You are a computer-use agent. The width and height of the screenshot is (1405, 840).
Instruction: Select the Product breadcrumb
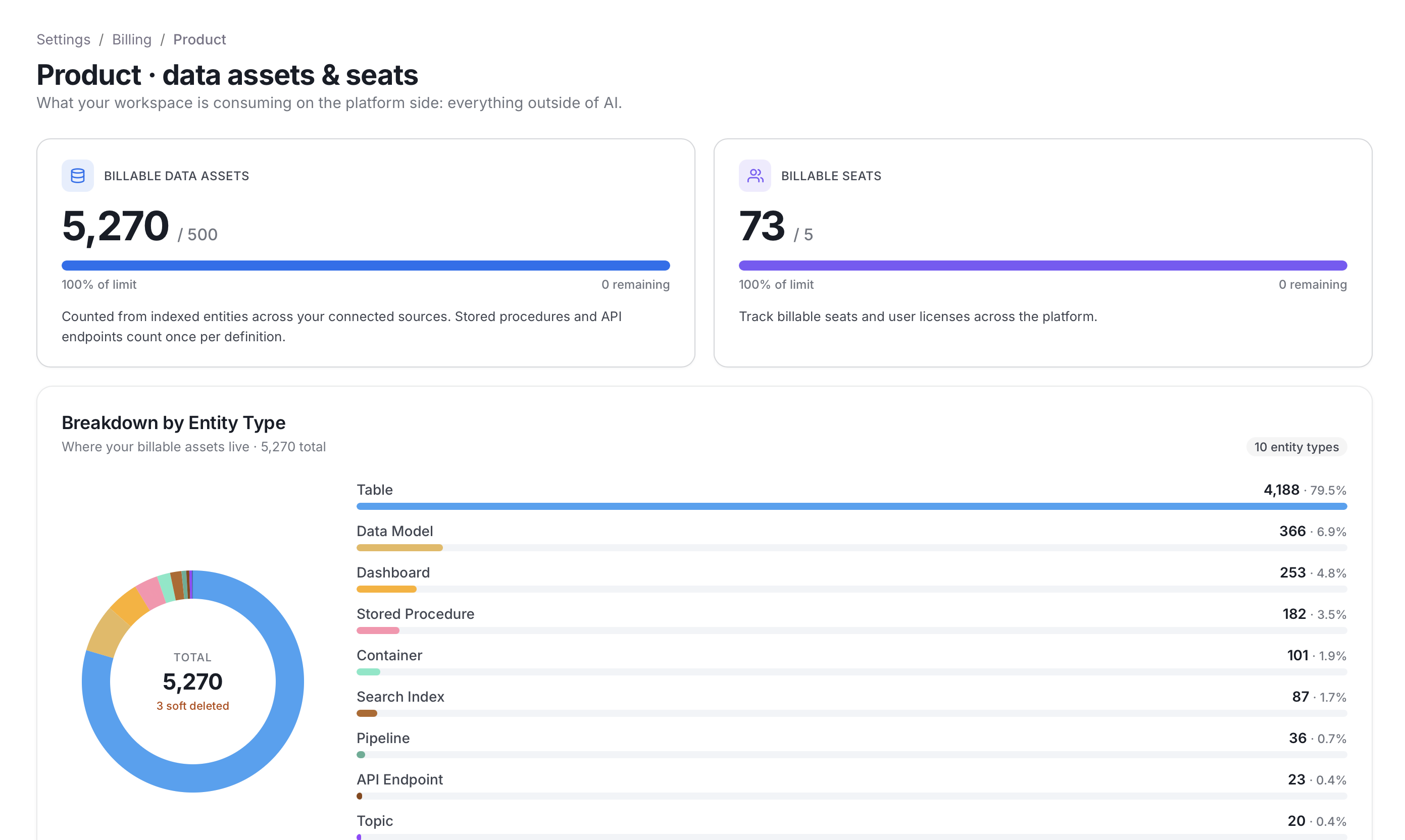[199, 39]
